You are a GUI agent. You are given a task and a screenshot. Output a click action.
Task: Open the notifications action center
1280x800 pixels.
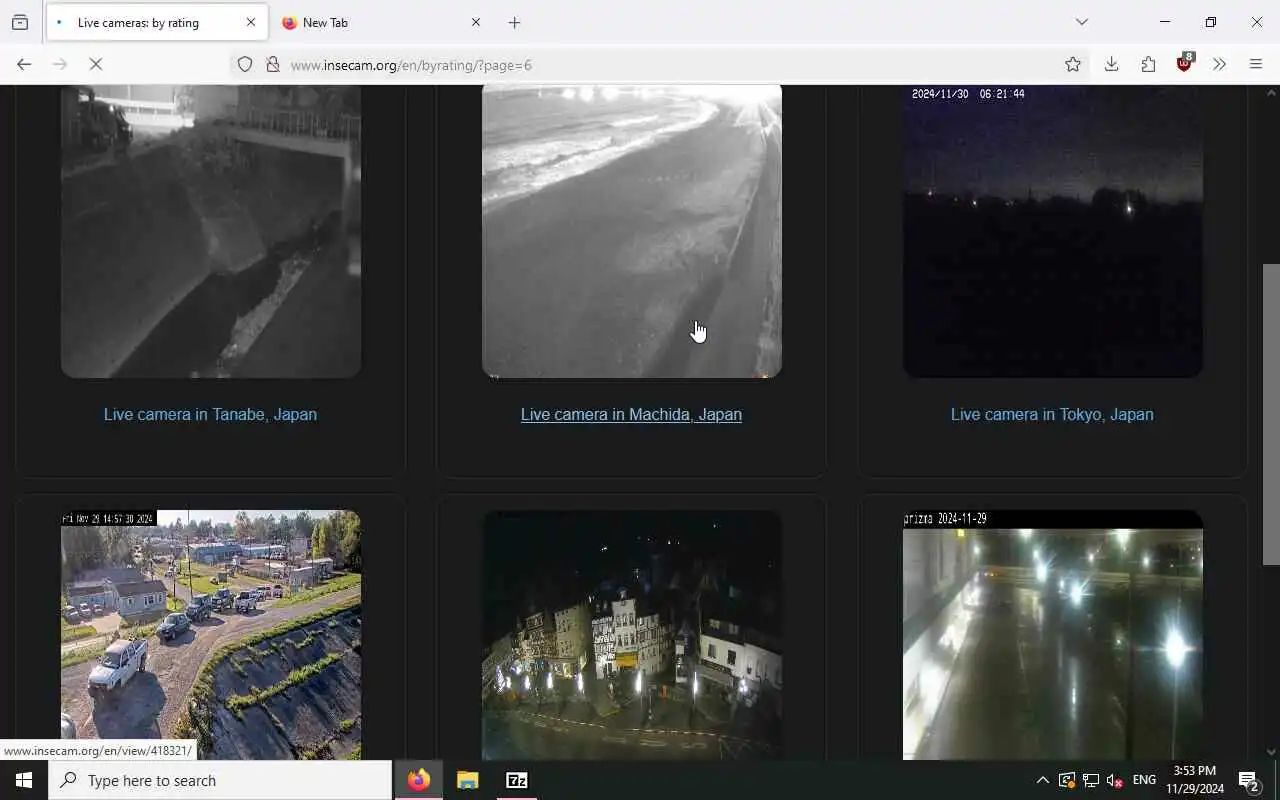[x=1250, y=780]
